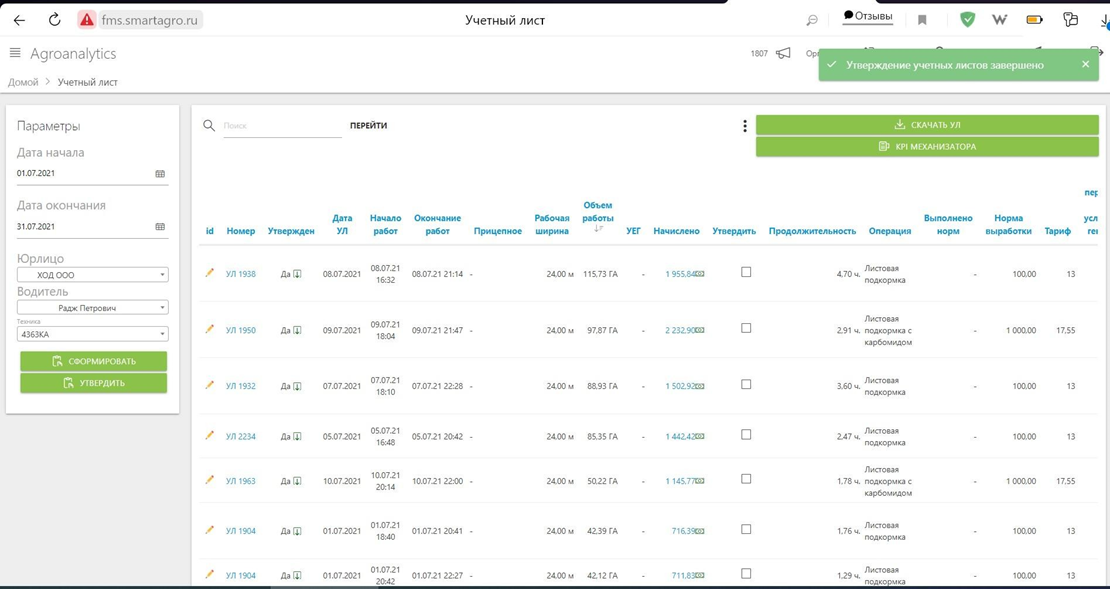Viewport: 1110px width, 589px height.
Task: Expand the Техника dropdown showing 4363КА
Action: [x=93, y=334]
